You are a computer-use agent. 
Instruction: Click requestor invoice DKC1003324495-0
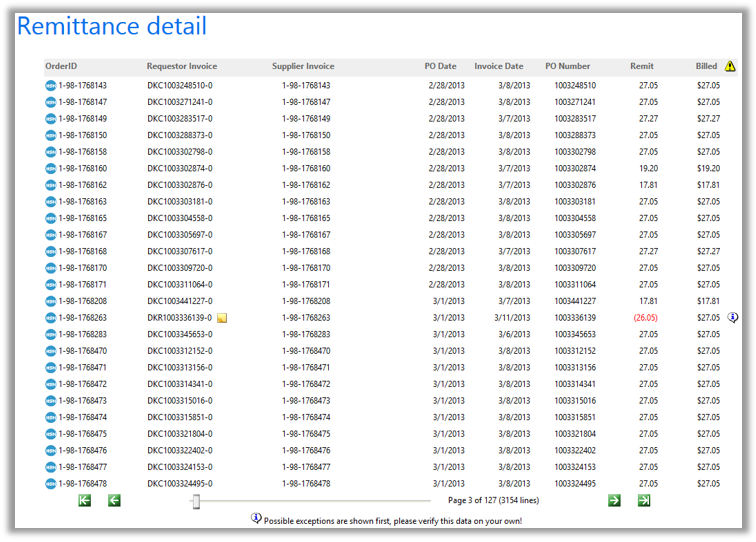click(180, 484)
